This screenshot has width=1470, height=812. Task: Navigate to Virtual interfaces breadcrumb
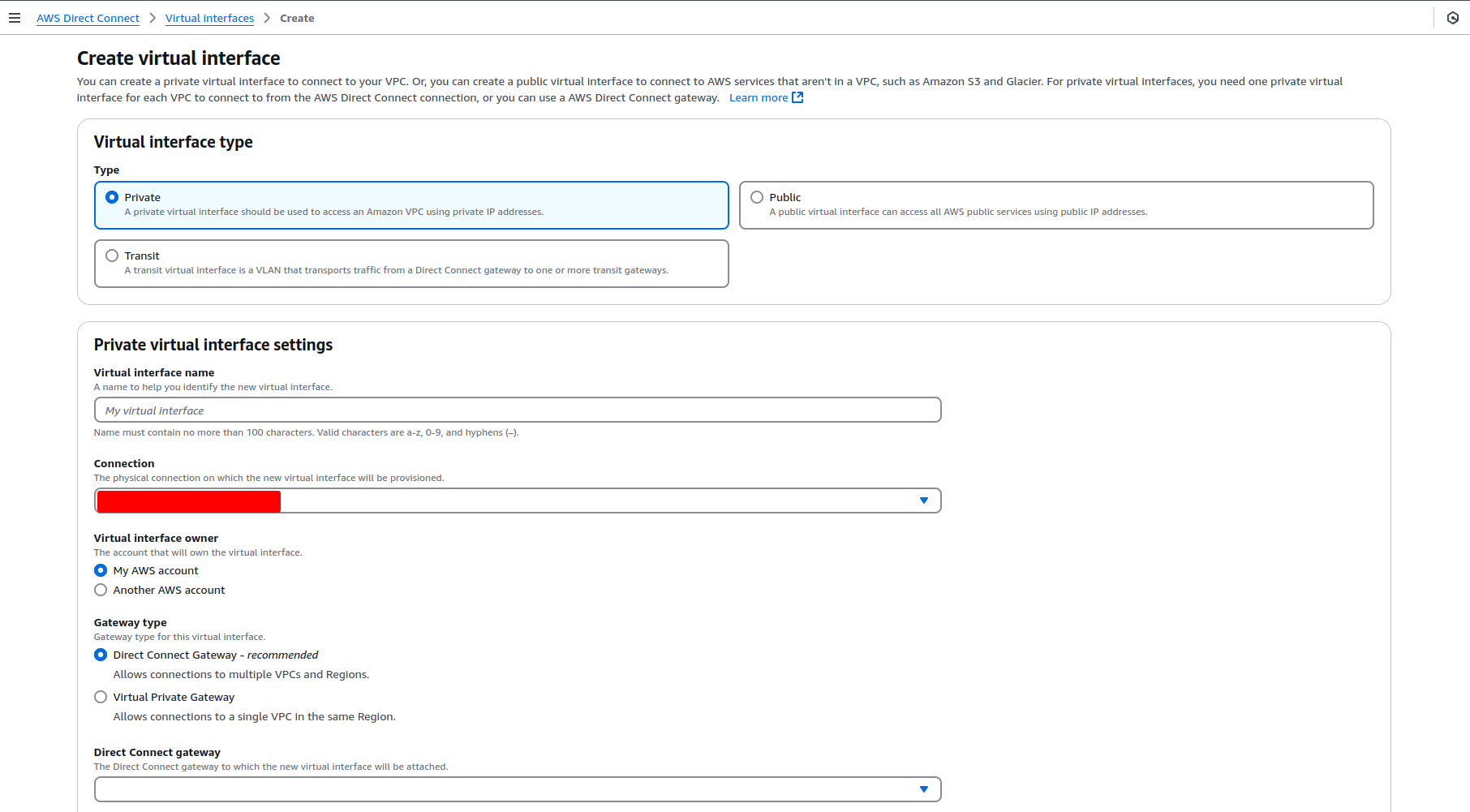209,18
